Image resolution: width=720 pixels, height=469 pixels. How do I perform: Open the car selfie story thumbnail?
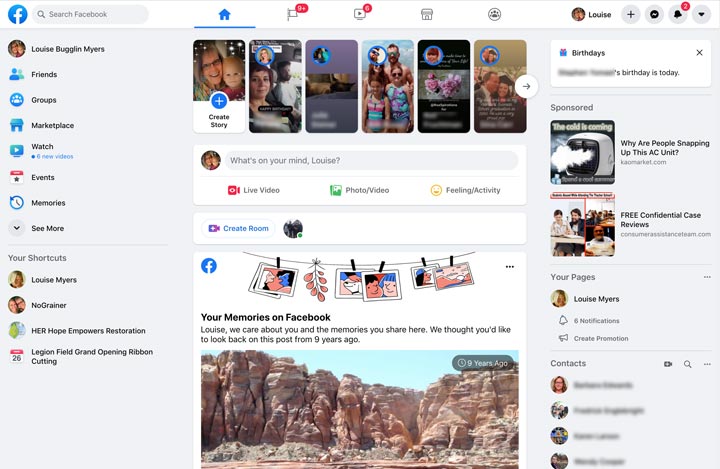pyautogui.click(x=275, y=86)
